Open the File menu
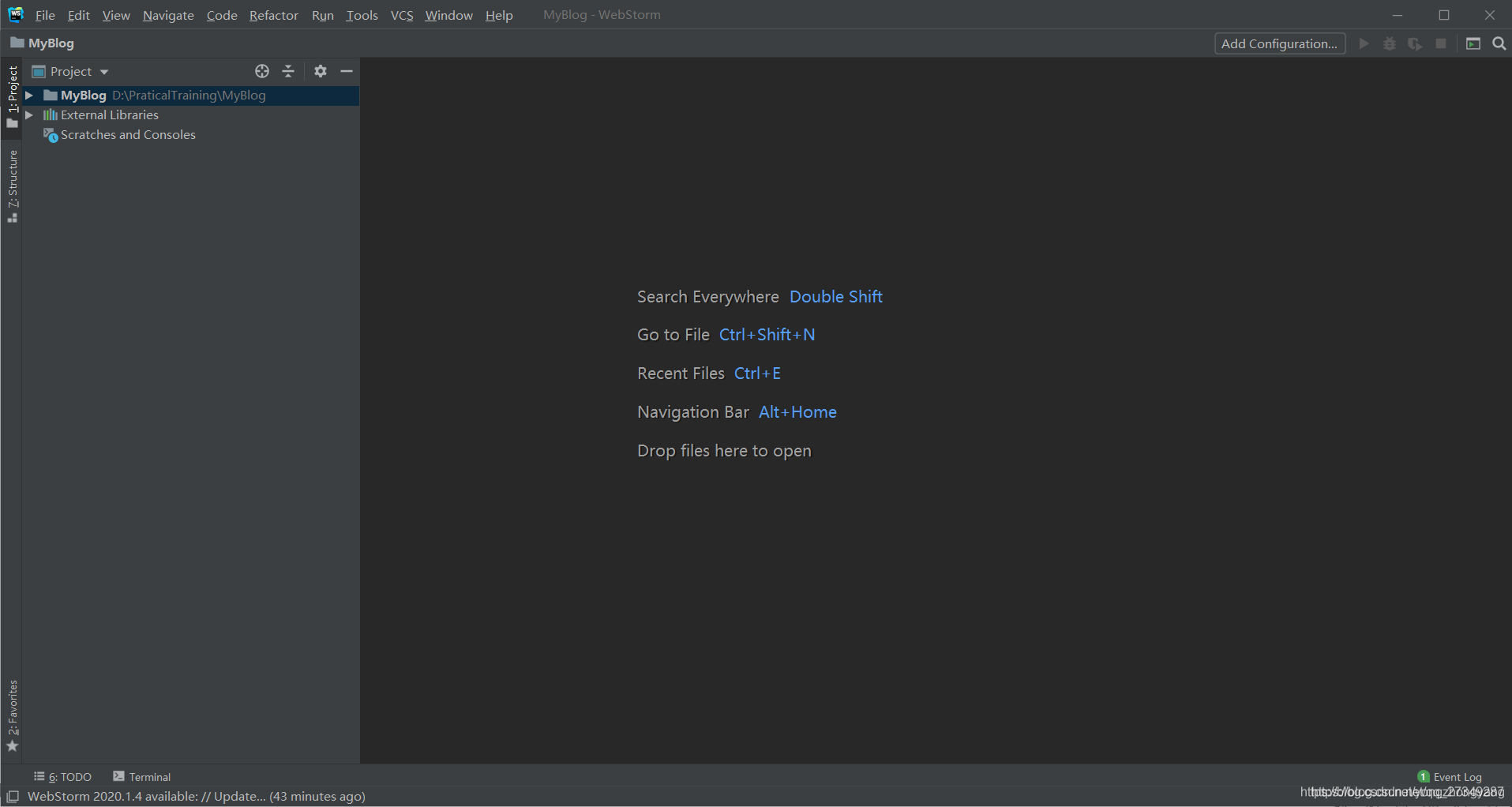The height and width of the screenshot is (807, 1512). (45, 15)
